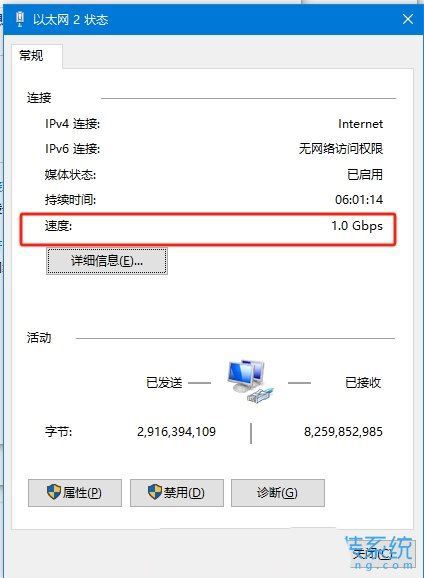This screenshot has height=578, width=424.
Task: Click the 速度 label
Action: click(x=58, y=226)
